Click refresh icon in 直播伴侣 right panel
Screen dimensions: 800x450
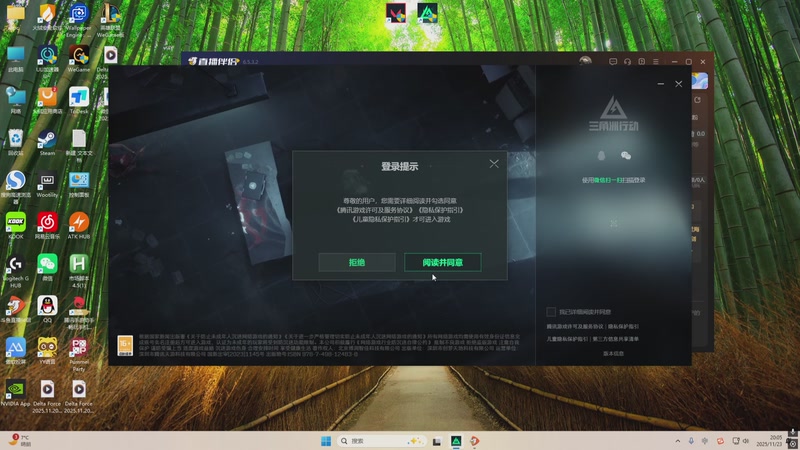(x=697, y=100)
